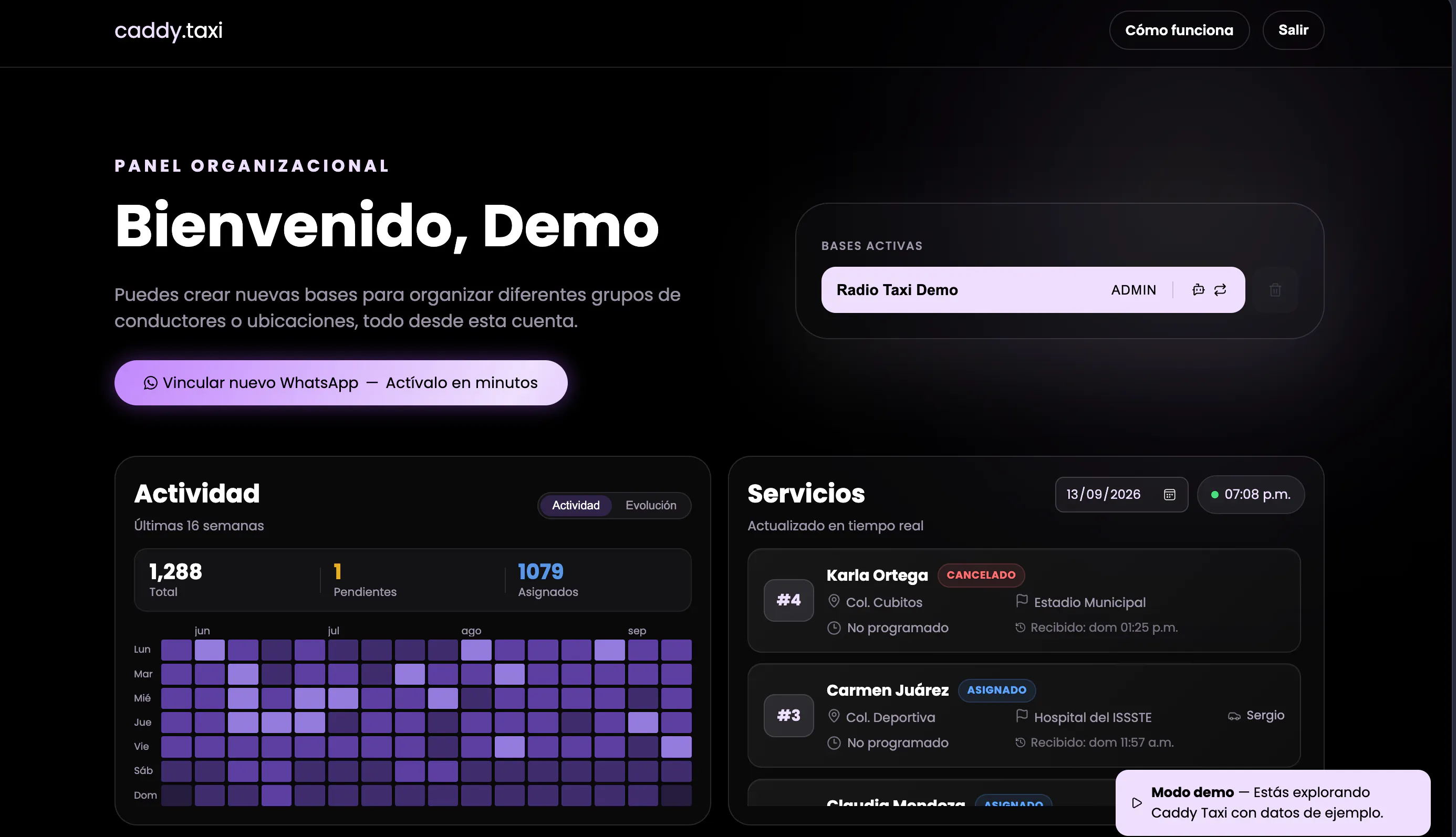Click the ASIGNADO badge next to Carmen Juárez
The height and width of the screenshot is (837, 1456).
pos(996,690)
